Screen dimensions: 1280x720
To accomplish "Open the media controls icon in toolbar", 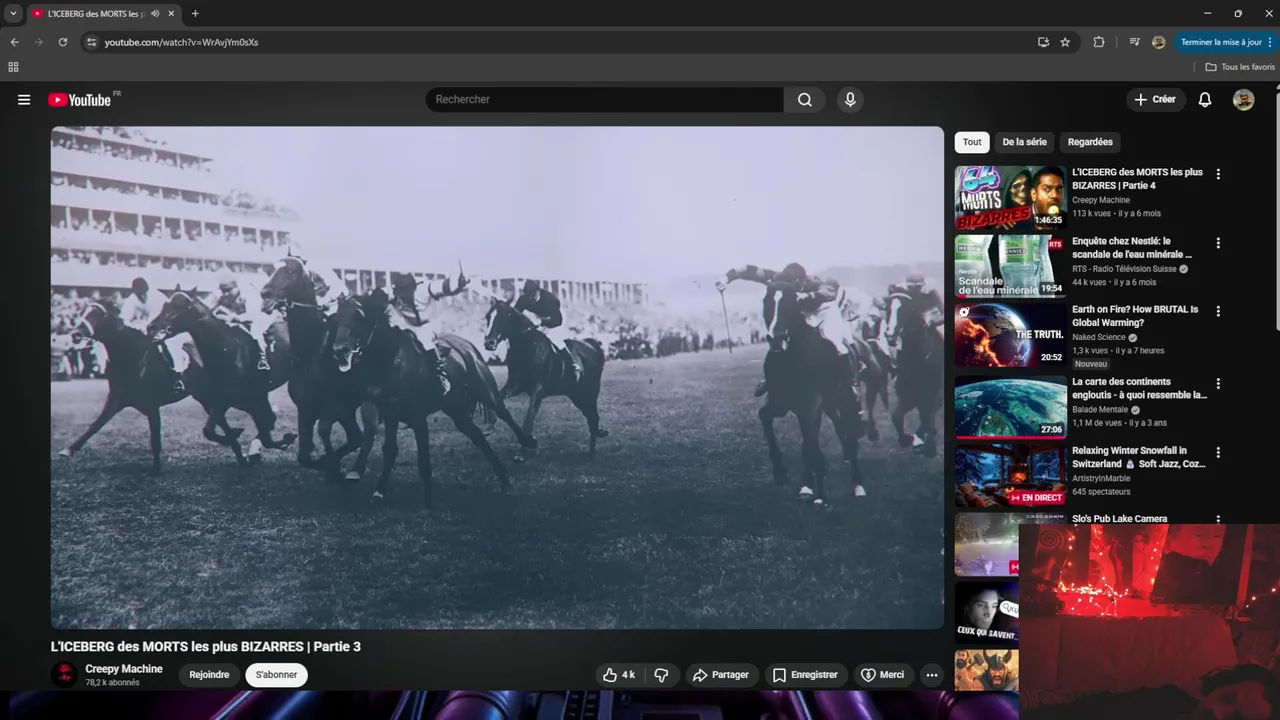I will coord(1134,42).
